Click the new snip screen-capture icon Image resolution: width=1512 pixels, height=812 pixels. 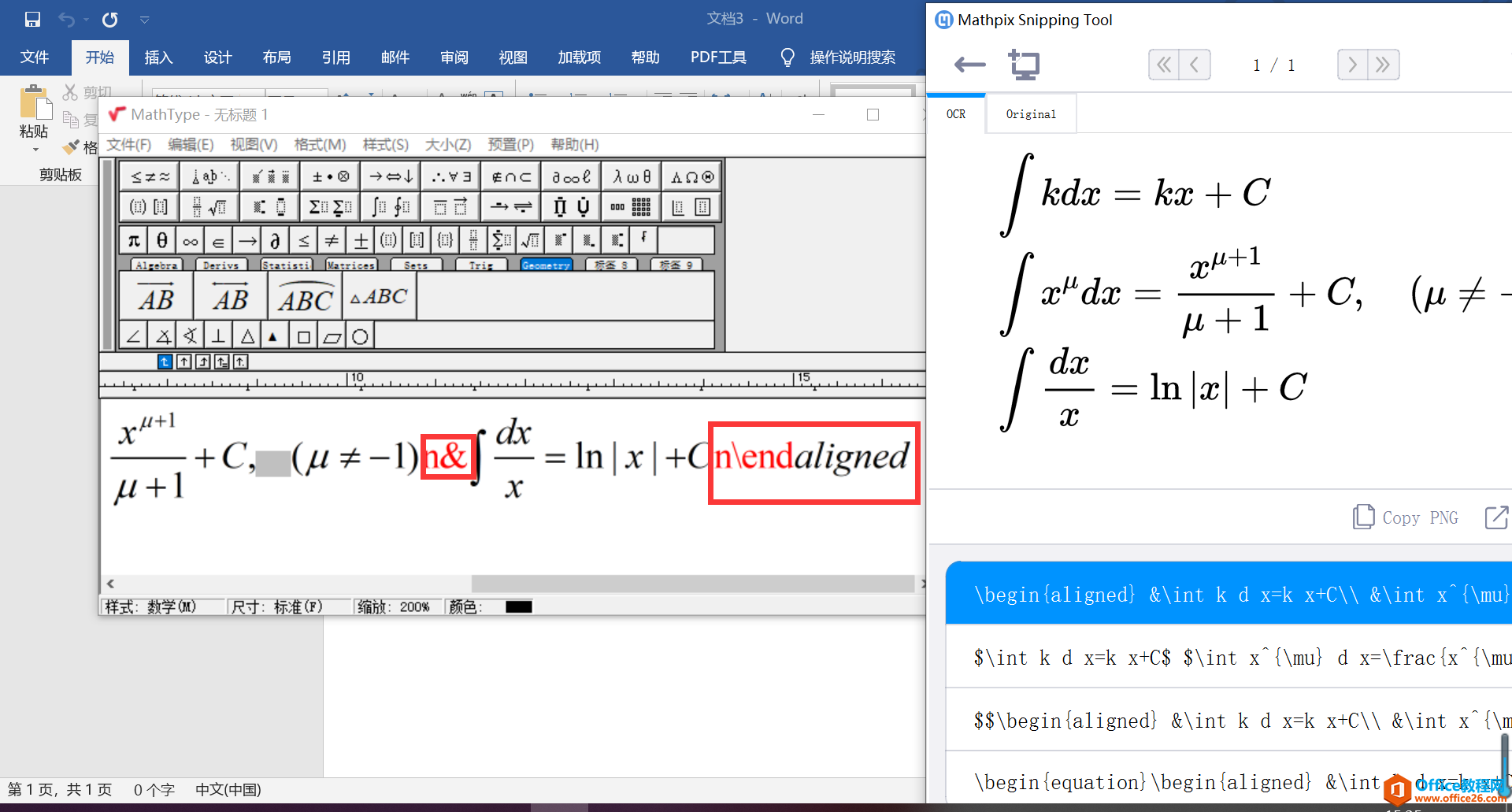[1024, 65]
